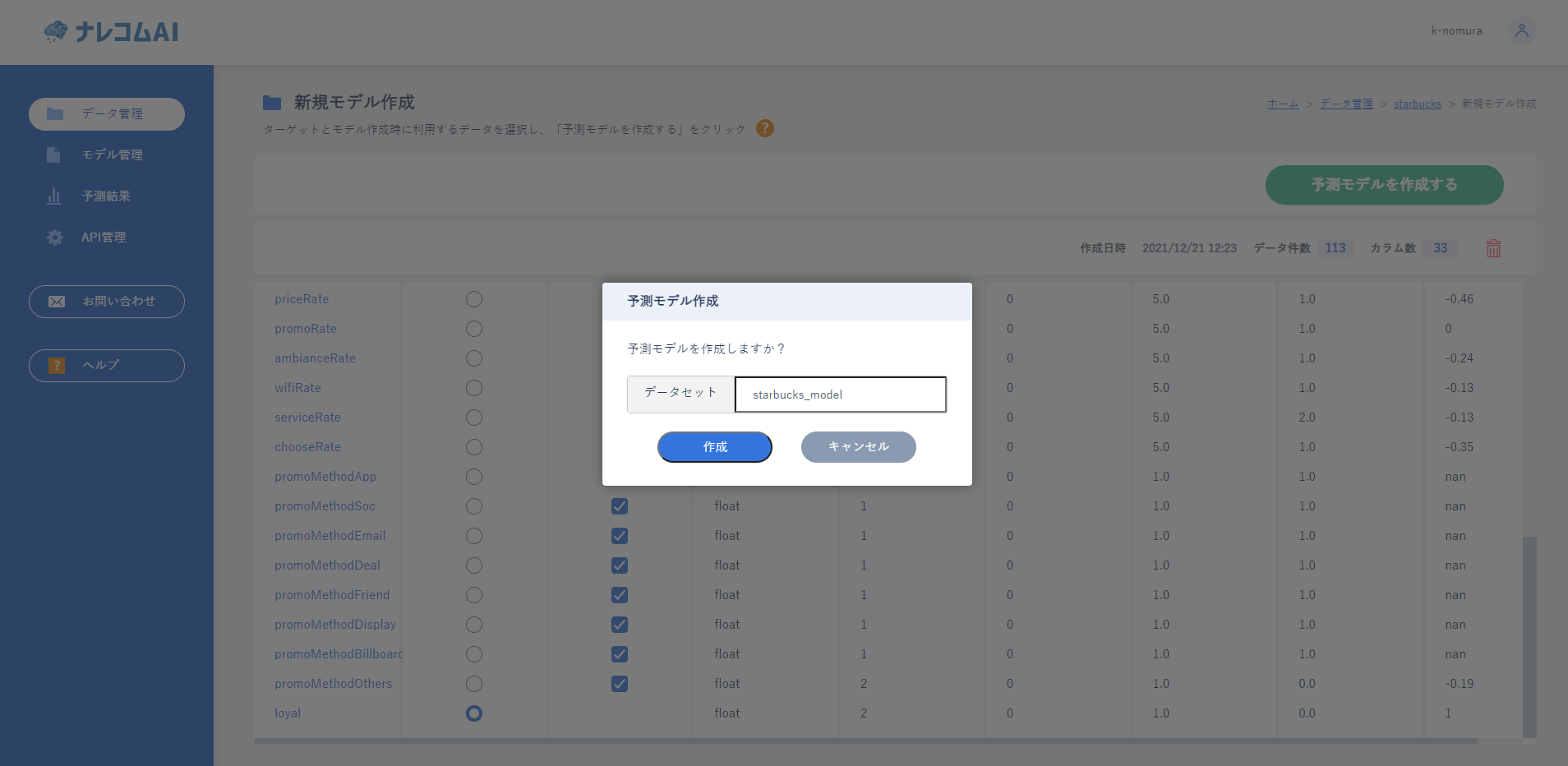The width and height of the screenshot is (1568, 766).
Task: Open the データ管理 sidebar menu
Action: 107,114
